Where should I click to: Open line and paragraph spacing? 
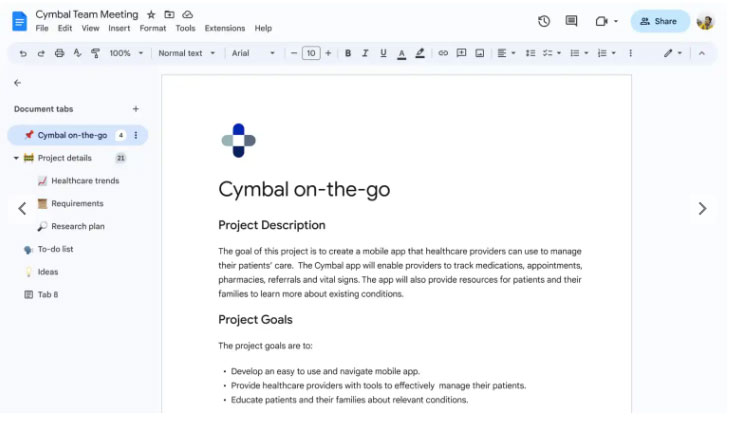click(x=530, y=53)
